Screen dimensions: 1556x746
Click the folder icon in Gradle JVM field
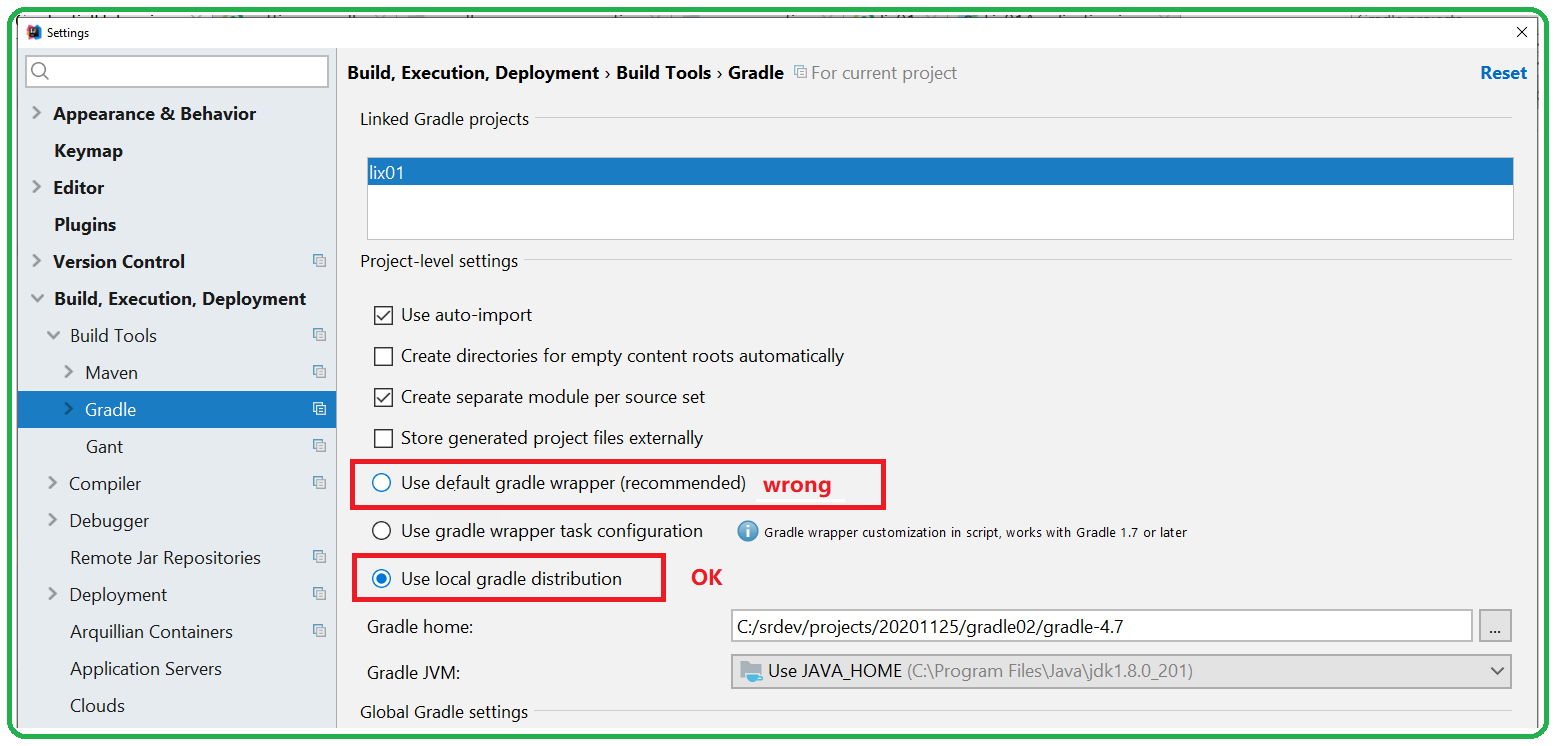(x=750, y=671)
